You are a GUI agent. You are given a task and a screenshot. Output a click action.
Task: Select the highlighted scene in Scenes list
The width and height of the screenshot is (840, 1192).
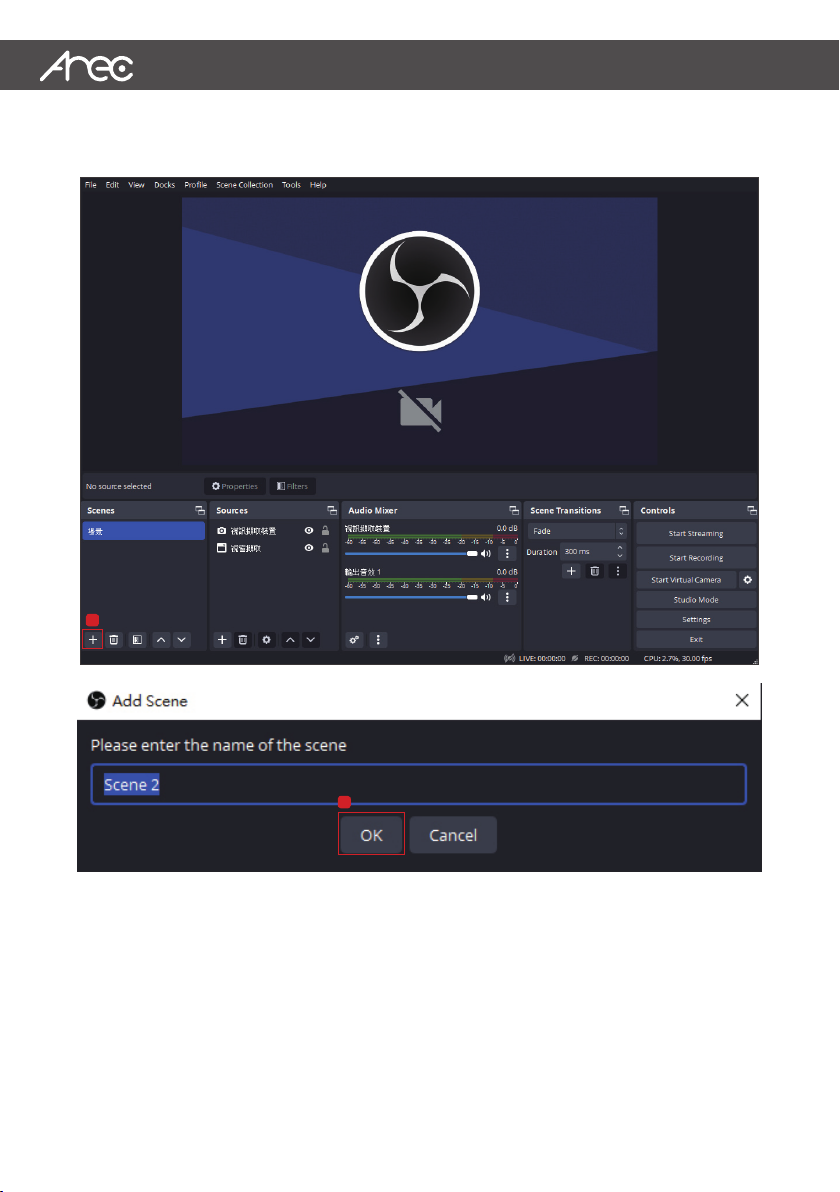point(144,531)
